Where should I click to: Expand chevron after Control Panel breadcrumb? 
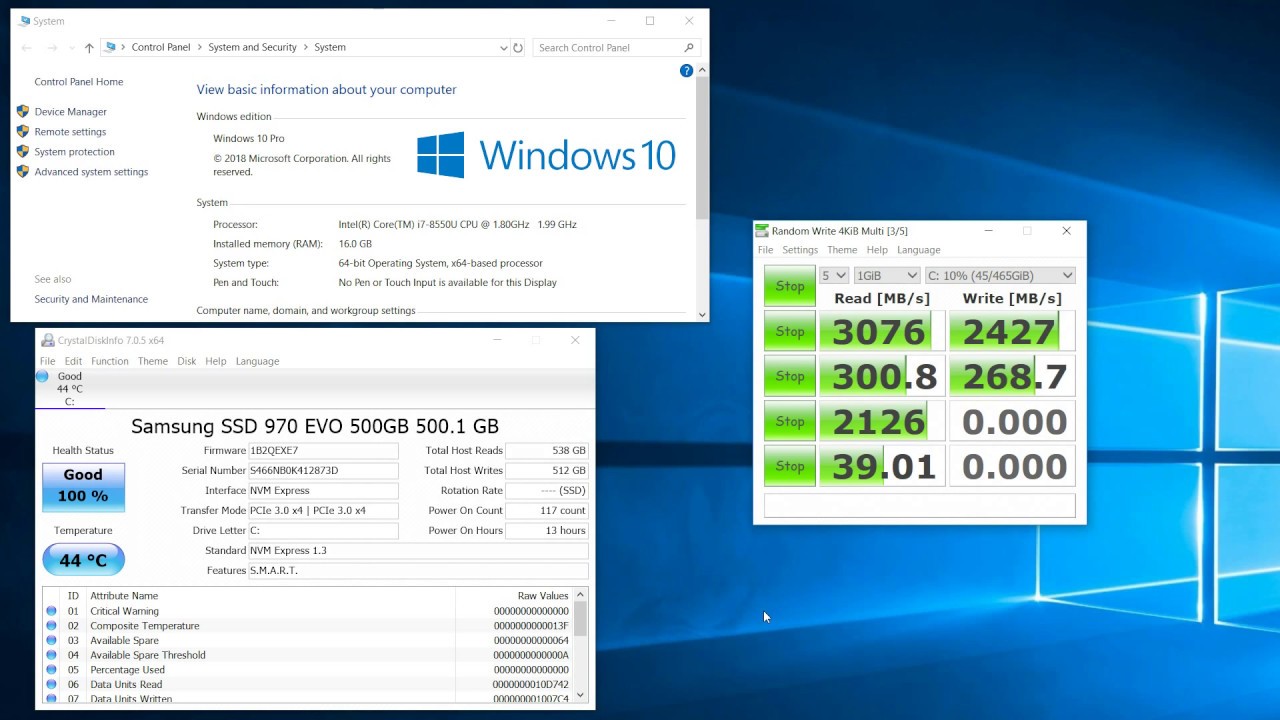coord(199,47)
